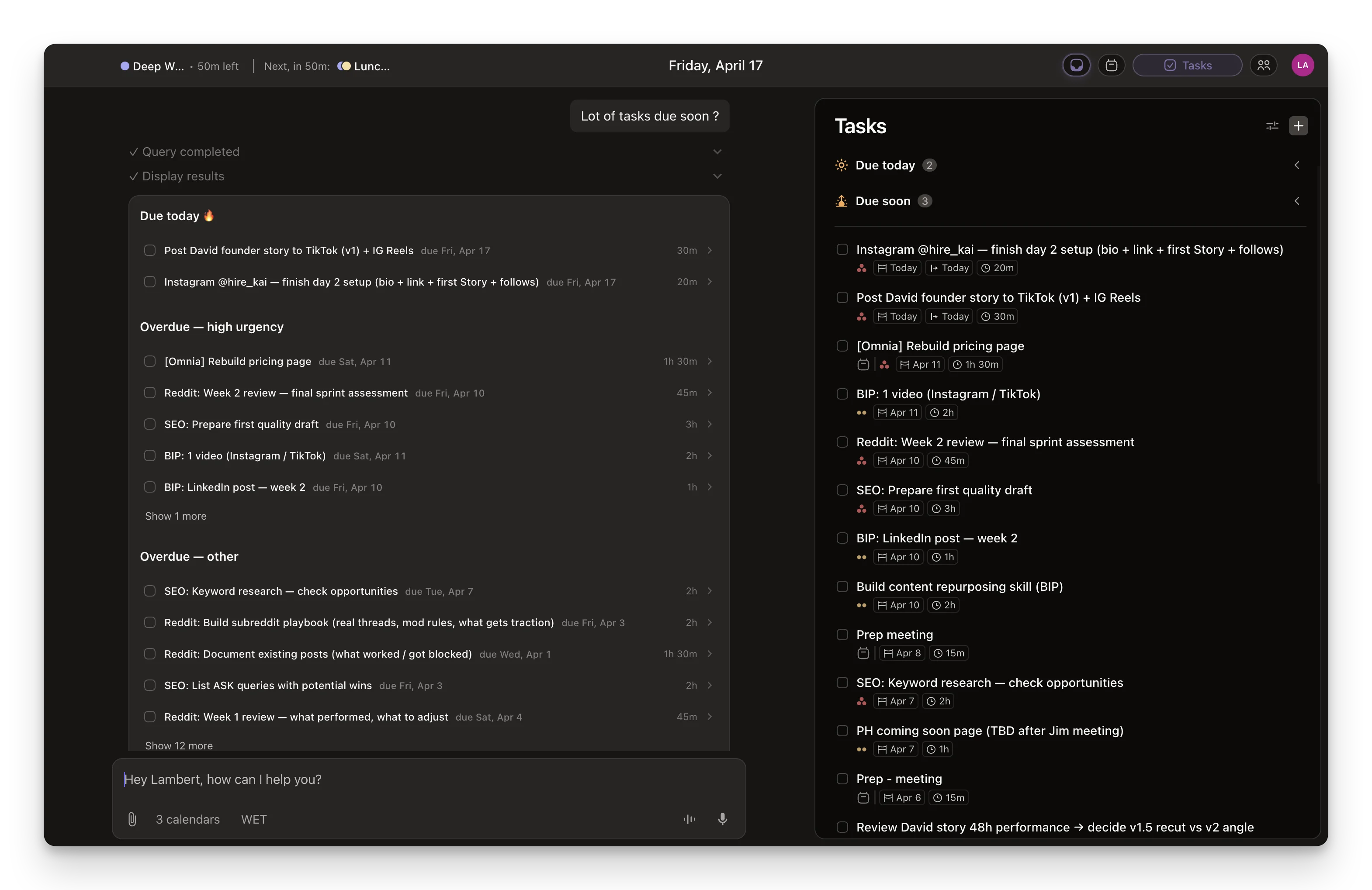Click the Hey Lambert message input field
The width and height of the screenshot is (1372, 890).
(x=404, y=780)
